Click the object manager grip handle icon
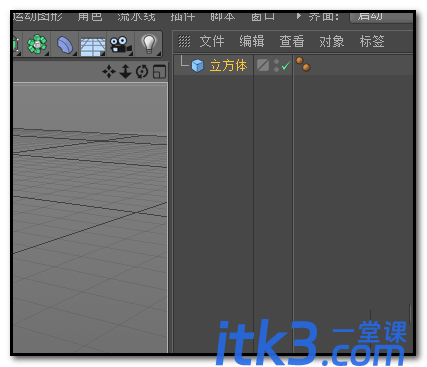Image resolution: width=427 pixels, height=367 pixels. [x=184, y=41]
